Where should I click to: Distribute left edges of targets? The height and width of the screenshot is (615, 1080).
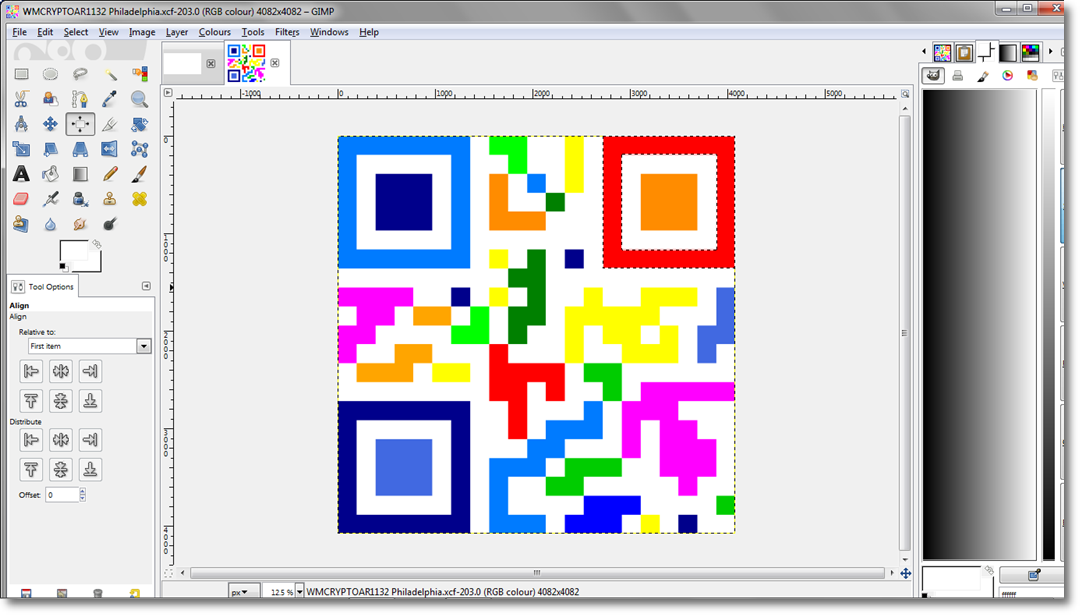[31, 439]
